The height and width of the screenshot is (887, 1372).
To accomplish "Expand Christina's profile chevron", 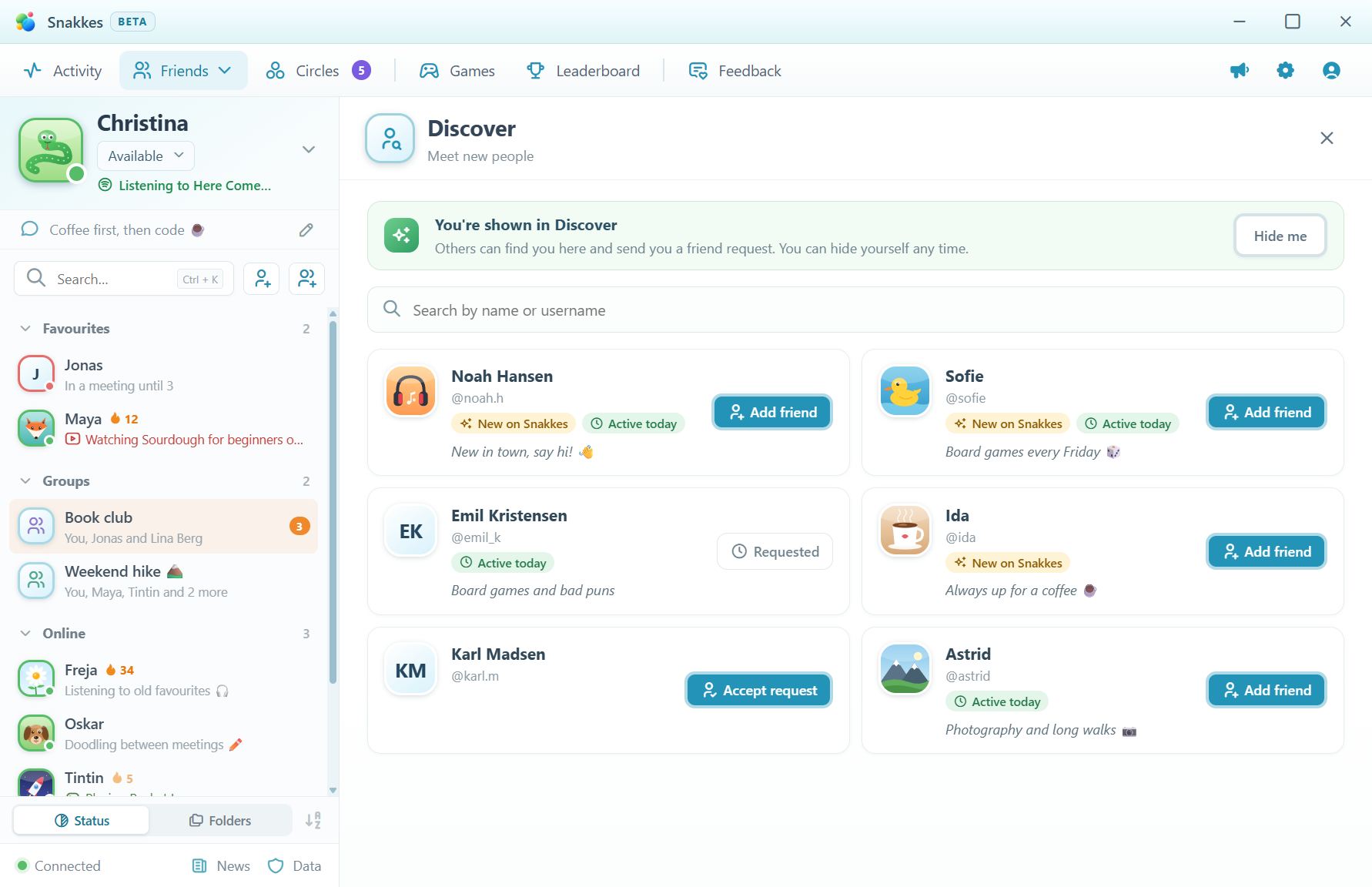I will pyautogui.click(x=309, y=149).
